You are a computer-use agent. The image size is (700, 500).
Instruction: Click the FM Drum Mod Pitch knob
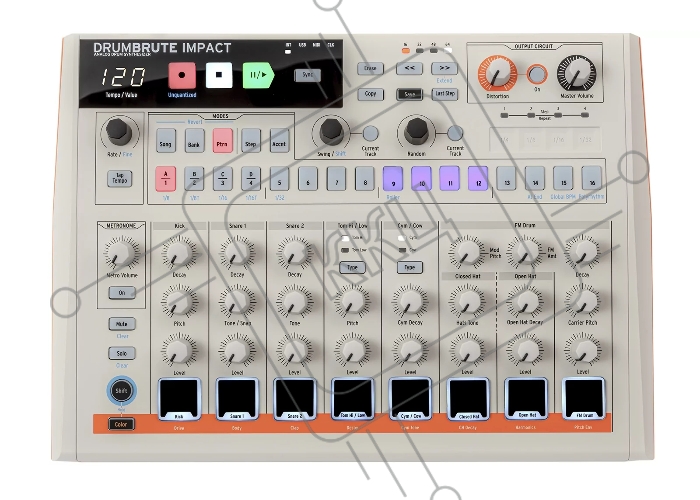(x=467, y=253)
